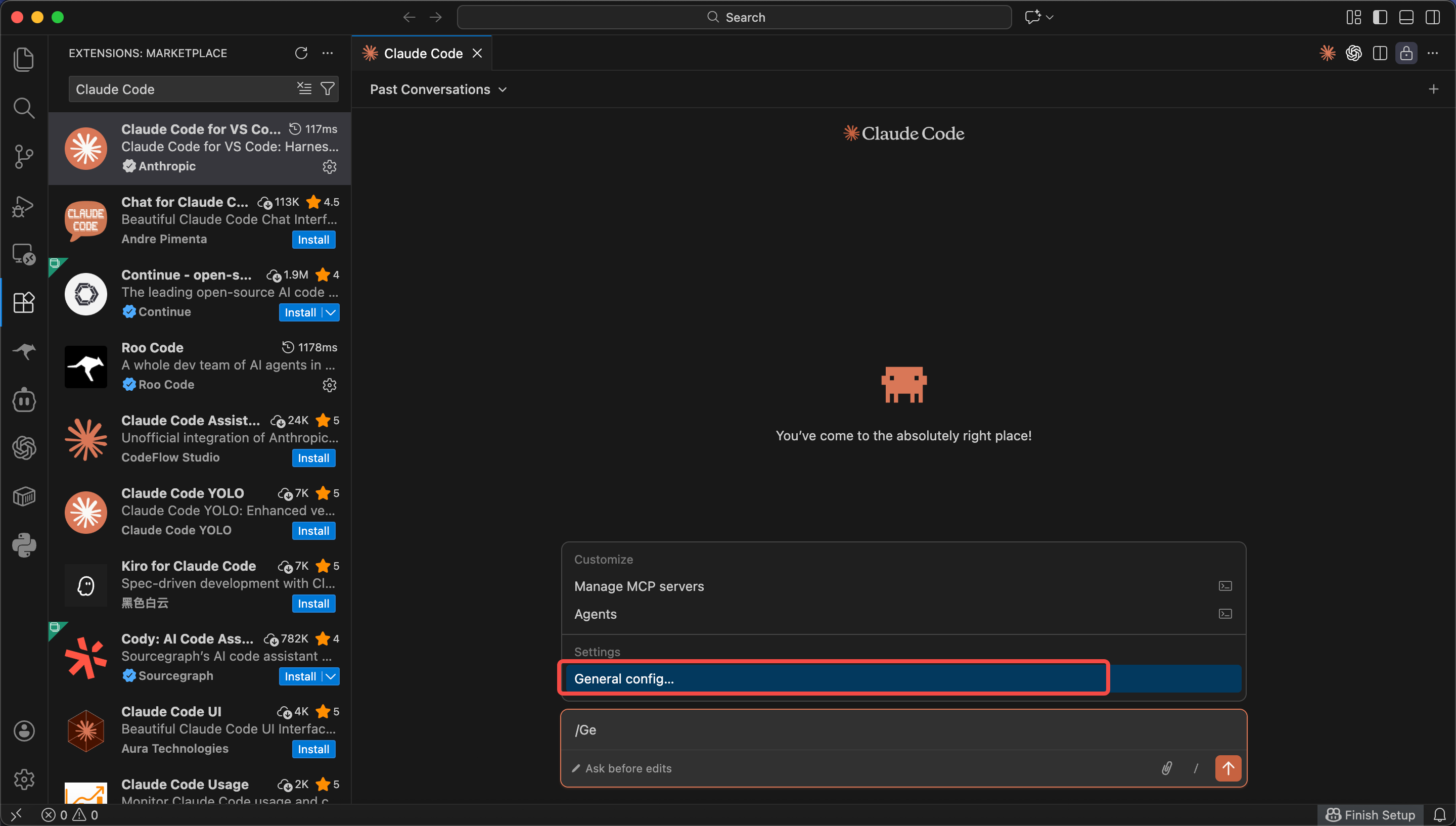Select the General config… command

[903, 678]
